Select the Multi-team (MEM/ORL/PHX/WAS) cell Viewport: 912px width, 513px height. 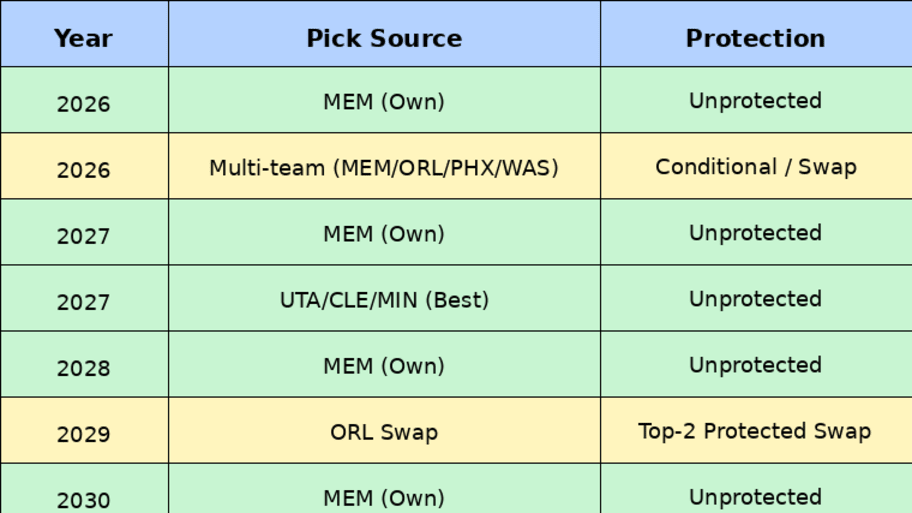click(384, 167)
